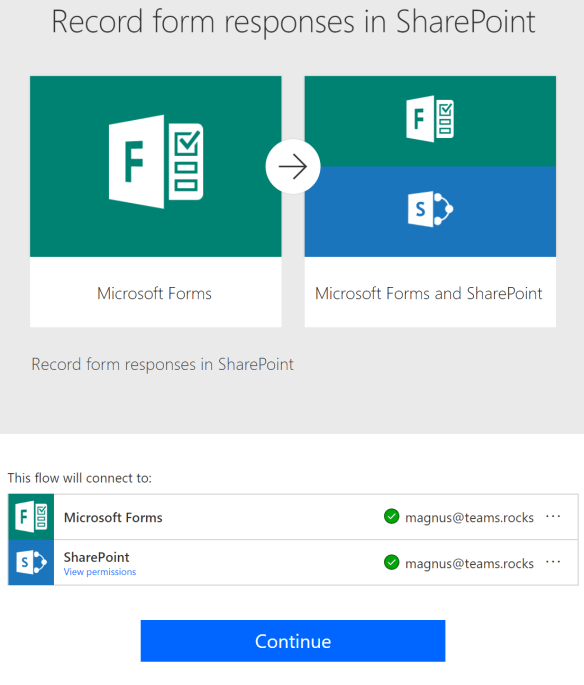Click the SharePoint connection name

pos(97,557)
